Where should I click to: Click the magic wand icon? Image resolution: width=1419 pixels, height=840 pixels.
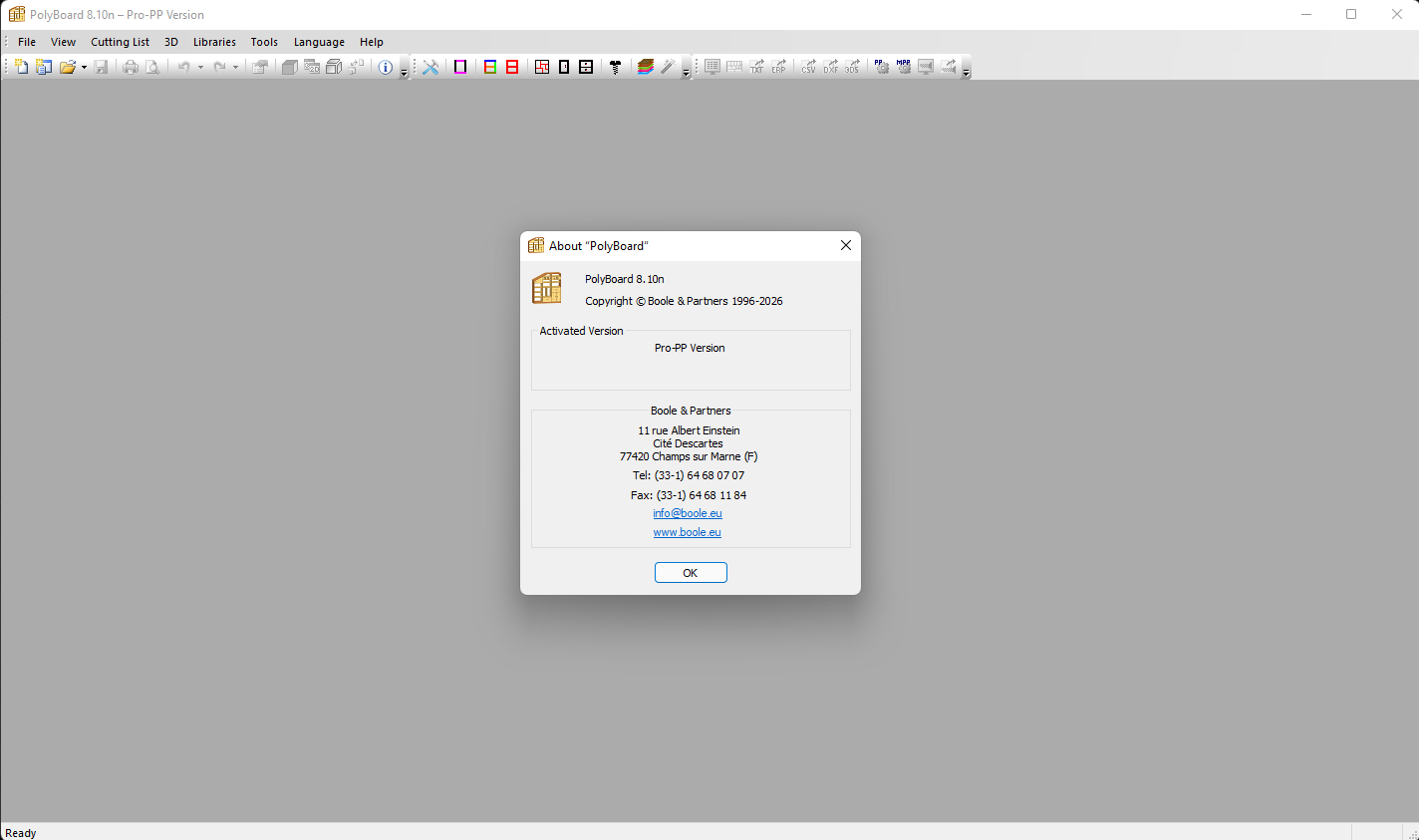click(x=668, y=67)
